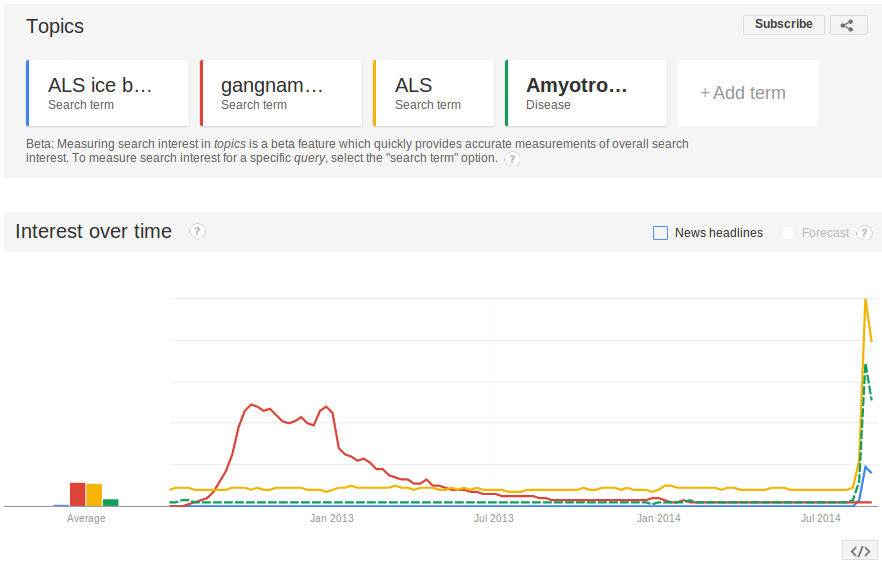Enable the News headlines checkbox
Viewport: 882px width, 567px height.
(660, 233)
